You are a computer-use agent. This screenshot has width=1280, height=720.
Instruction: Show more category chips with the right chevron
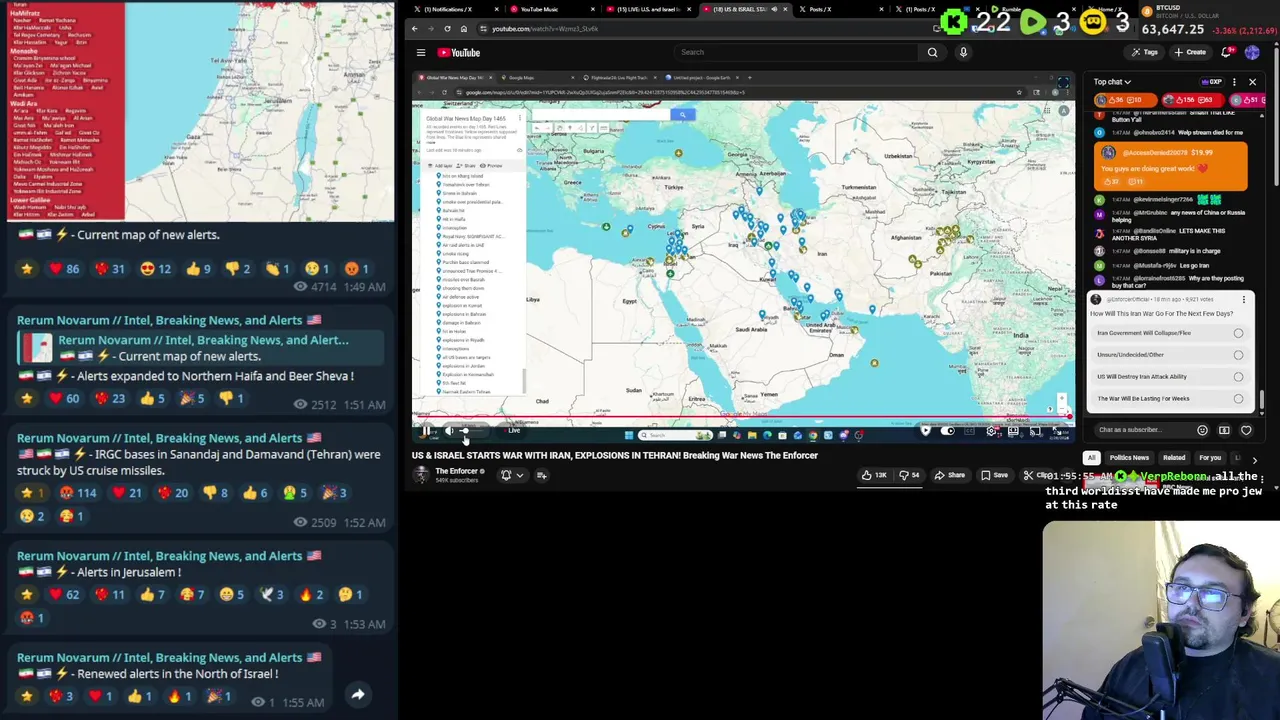click(x=1254, y=459)
